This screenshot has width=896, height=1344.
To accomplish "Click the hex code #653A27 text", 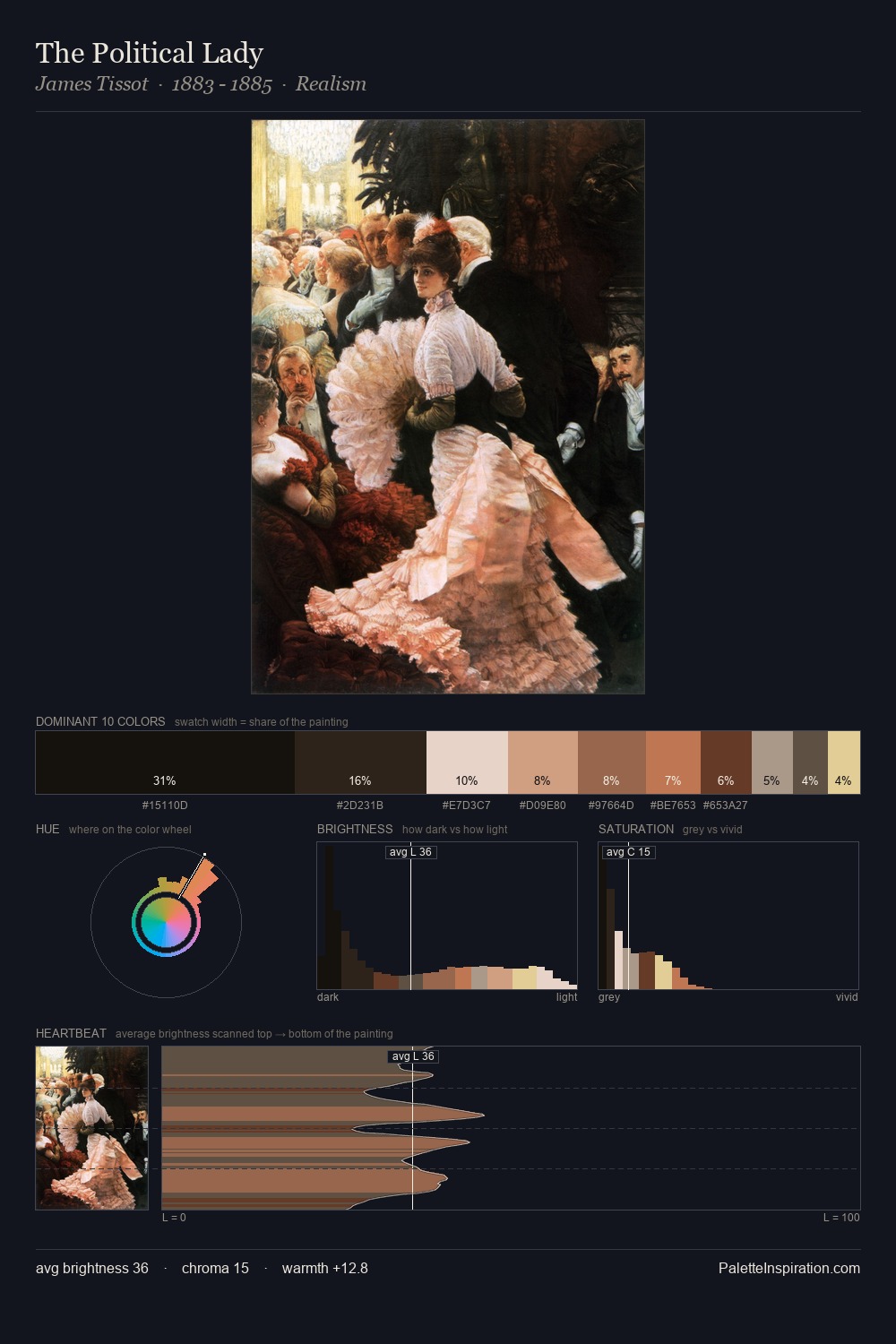I will (726, 806).
